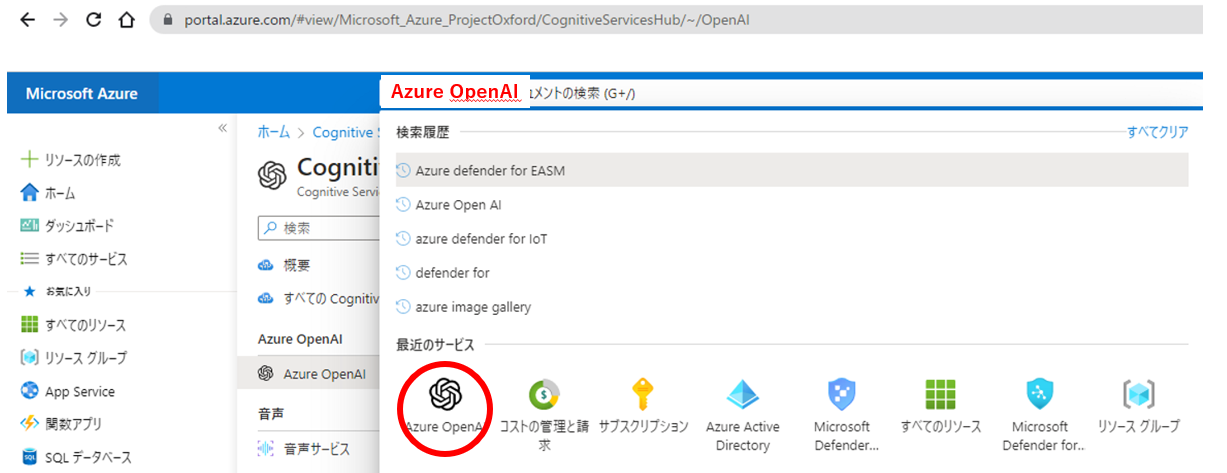Go back with the browser back arrow
The image size is (1227, 473).
point(27,20)
